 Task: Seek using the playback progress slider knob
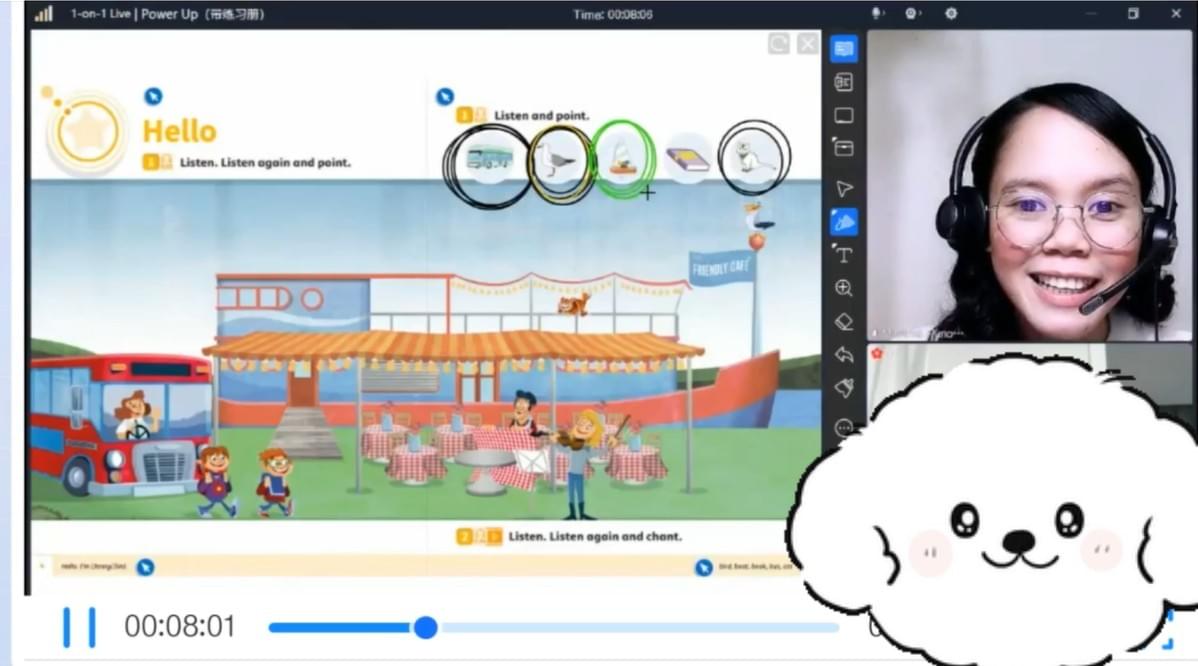[x=426, y=628]
